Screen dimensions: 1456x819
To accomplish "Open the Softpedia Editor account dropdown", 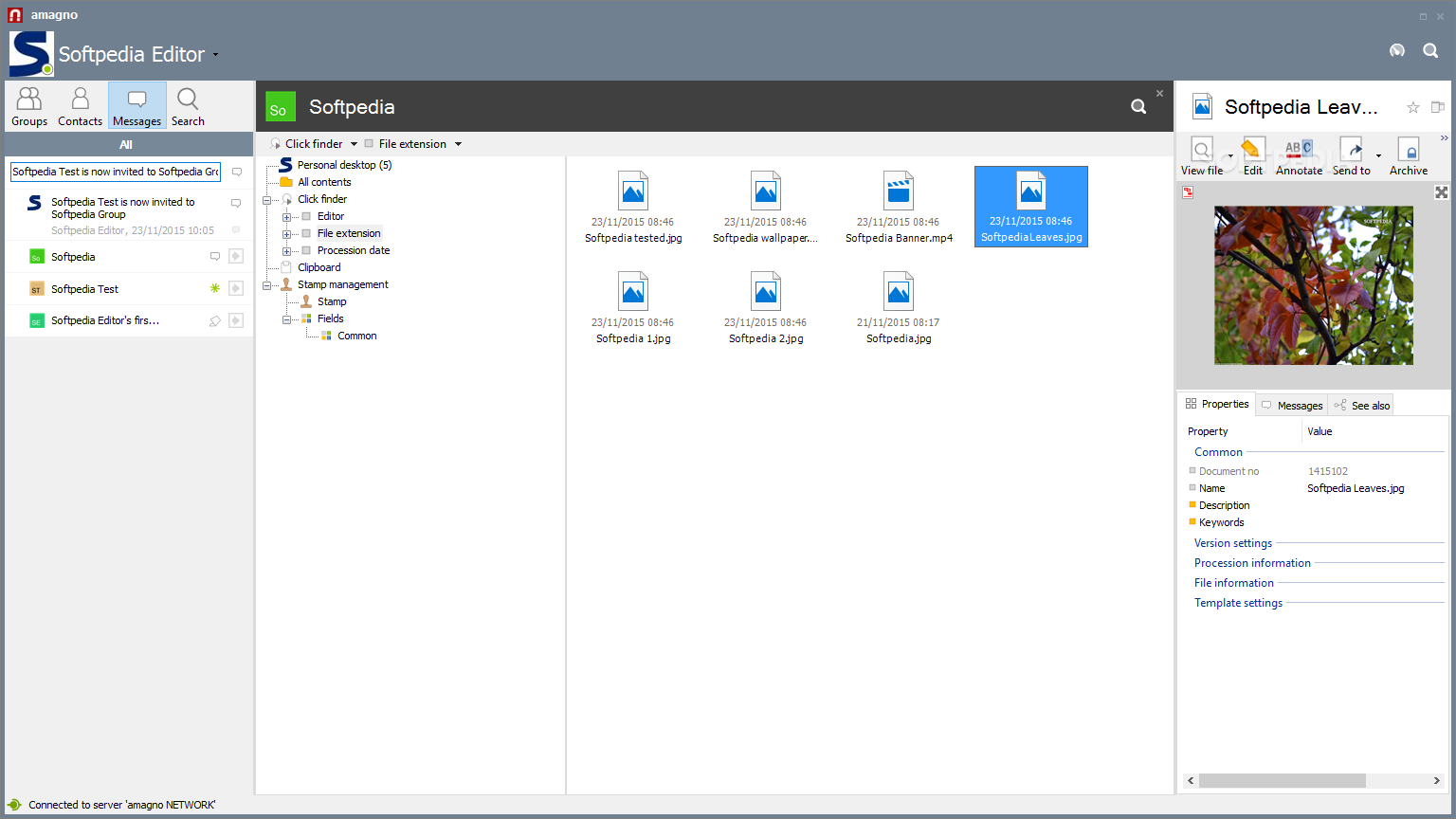I will click(x=215, y=55).
